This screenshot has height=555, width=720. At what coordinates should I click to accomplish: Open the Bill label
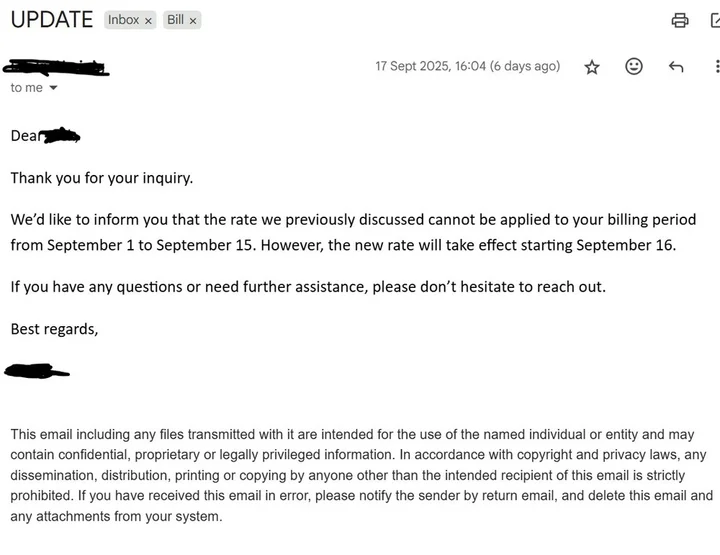click(175, 20)
